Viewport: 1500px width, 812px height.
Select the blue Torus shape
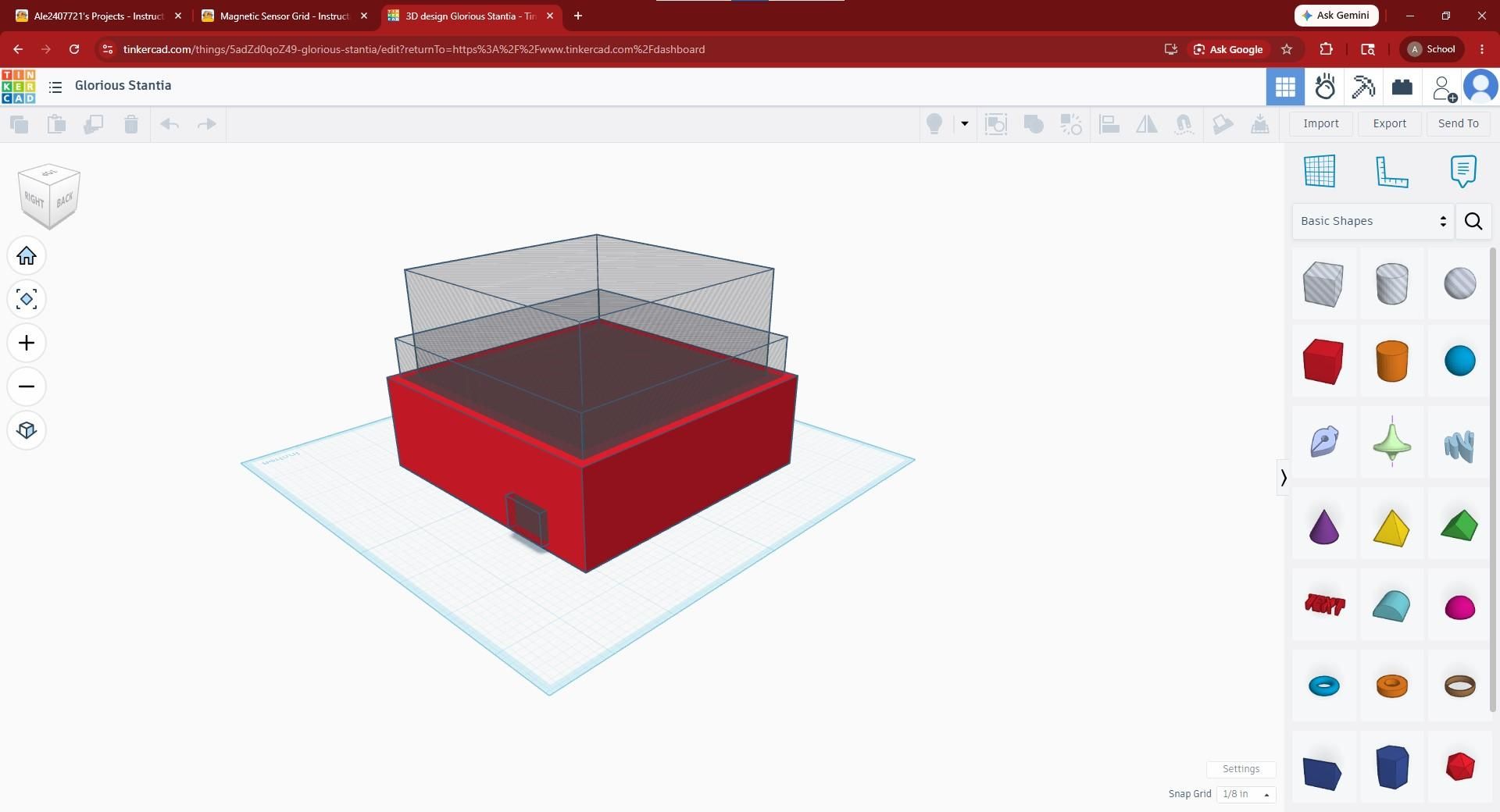pos(1323,686)
